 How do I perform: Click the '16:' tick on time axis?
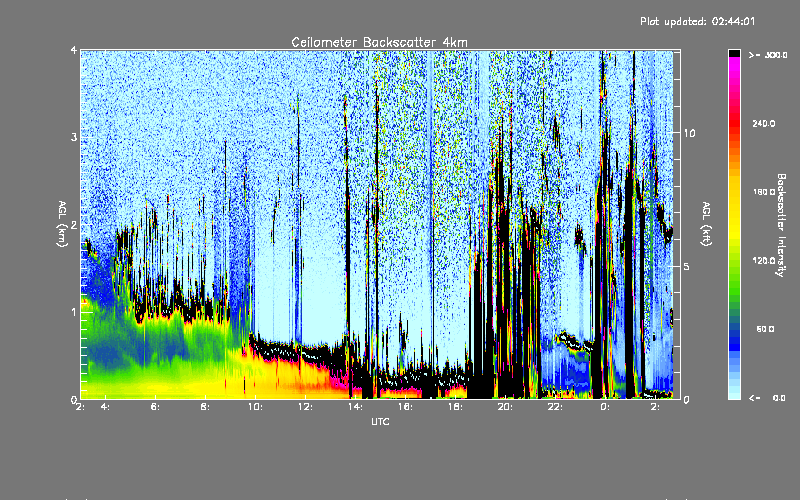(405, 407)
